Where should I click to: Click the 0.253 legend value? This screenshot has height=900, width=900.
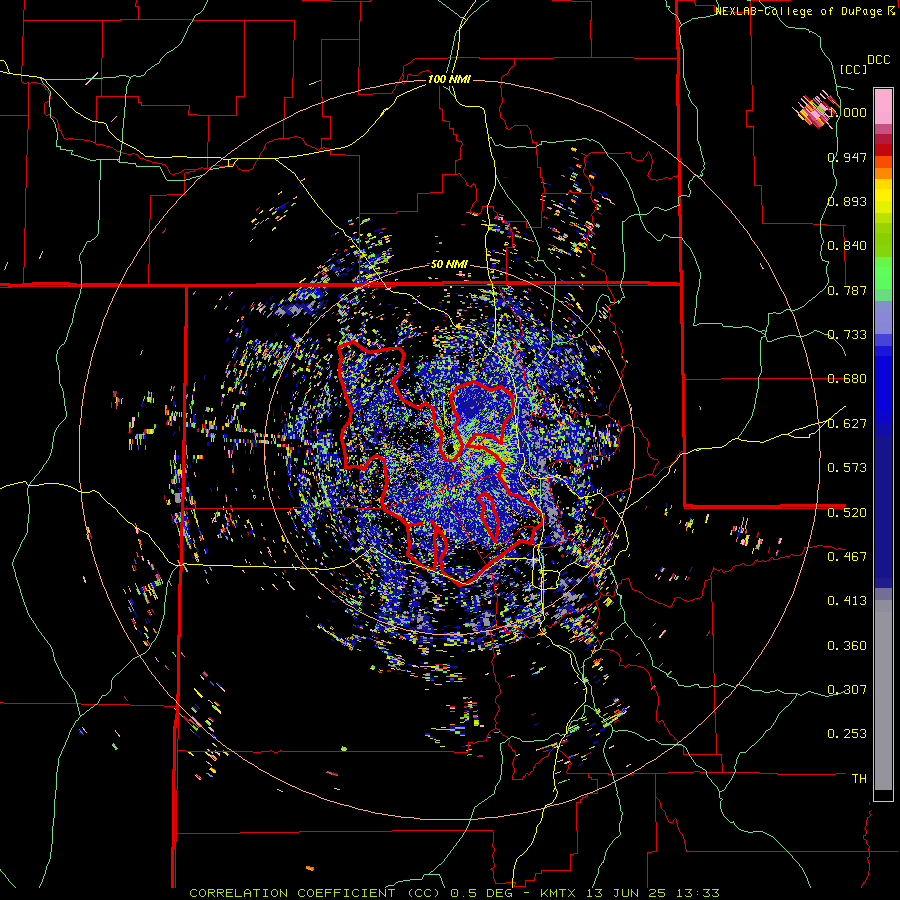(847, 734)
